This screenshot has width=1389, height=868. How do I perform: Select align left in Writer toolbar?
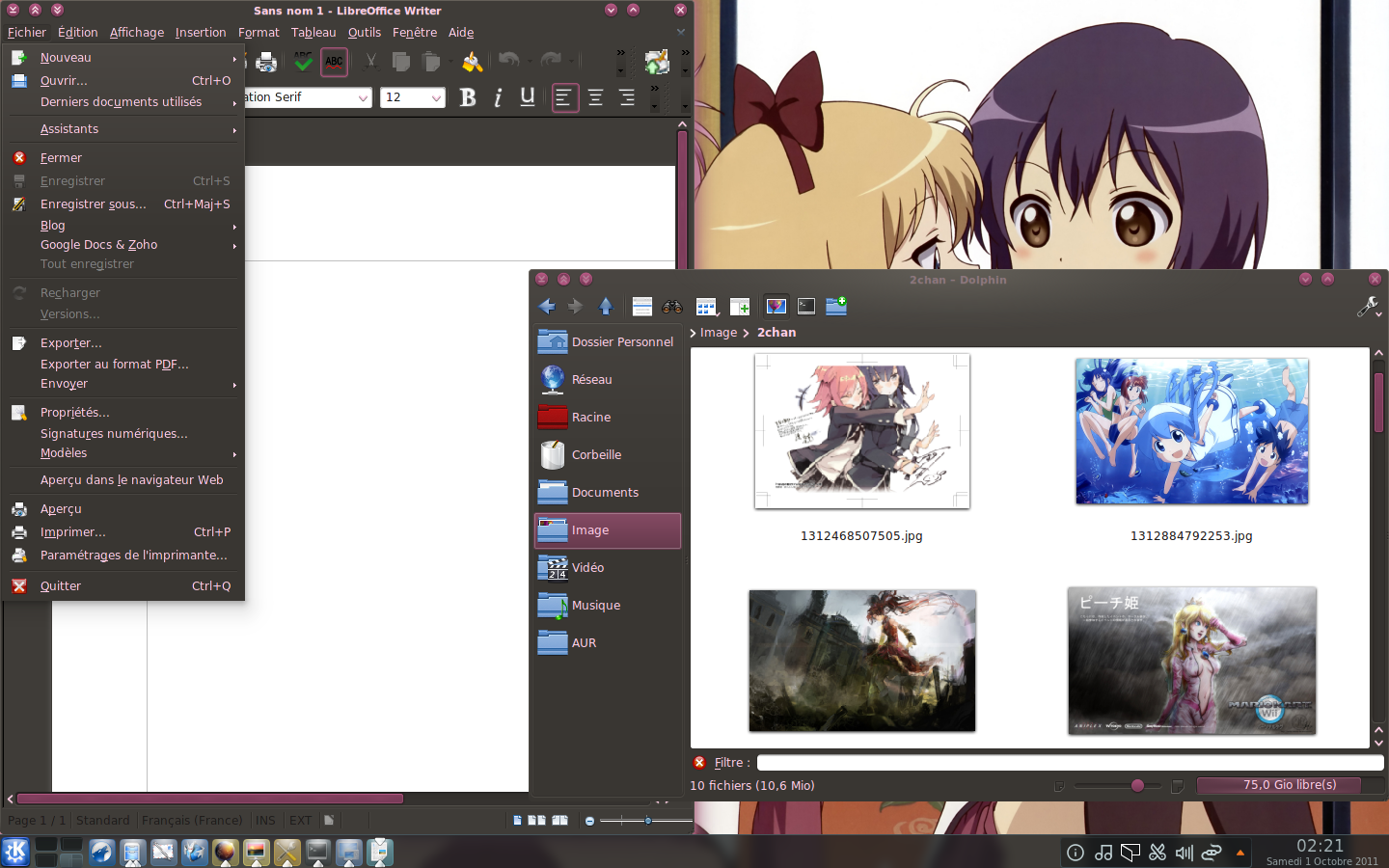coord(565,97)
